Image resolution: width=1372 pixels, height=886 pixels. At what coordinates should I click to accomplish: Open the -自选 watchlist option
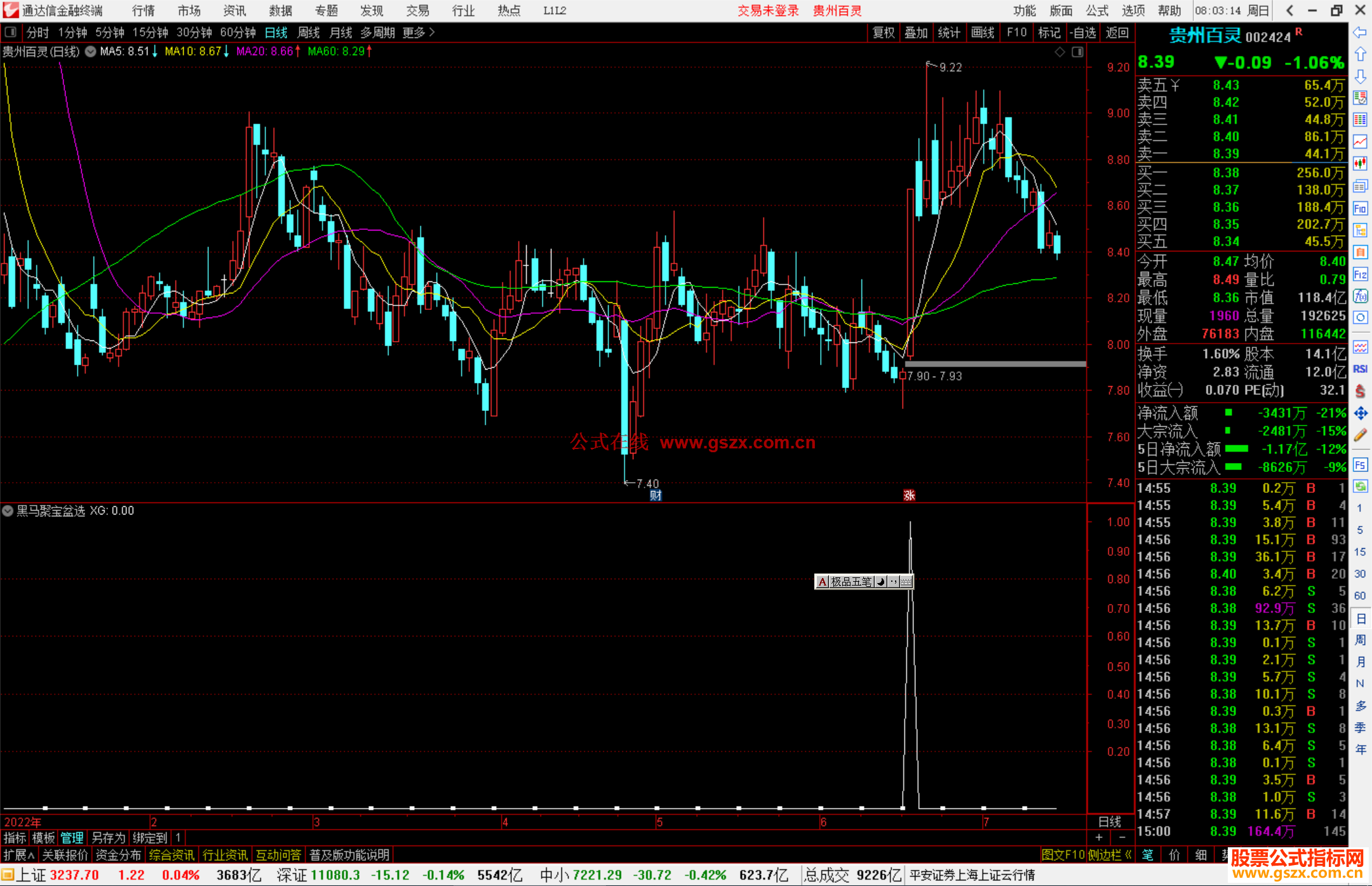pos(1083,32)
